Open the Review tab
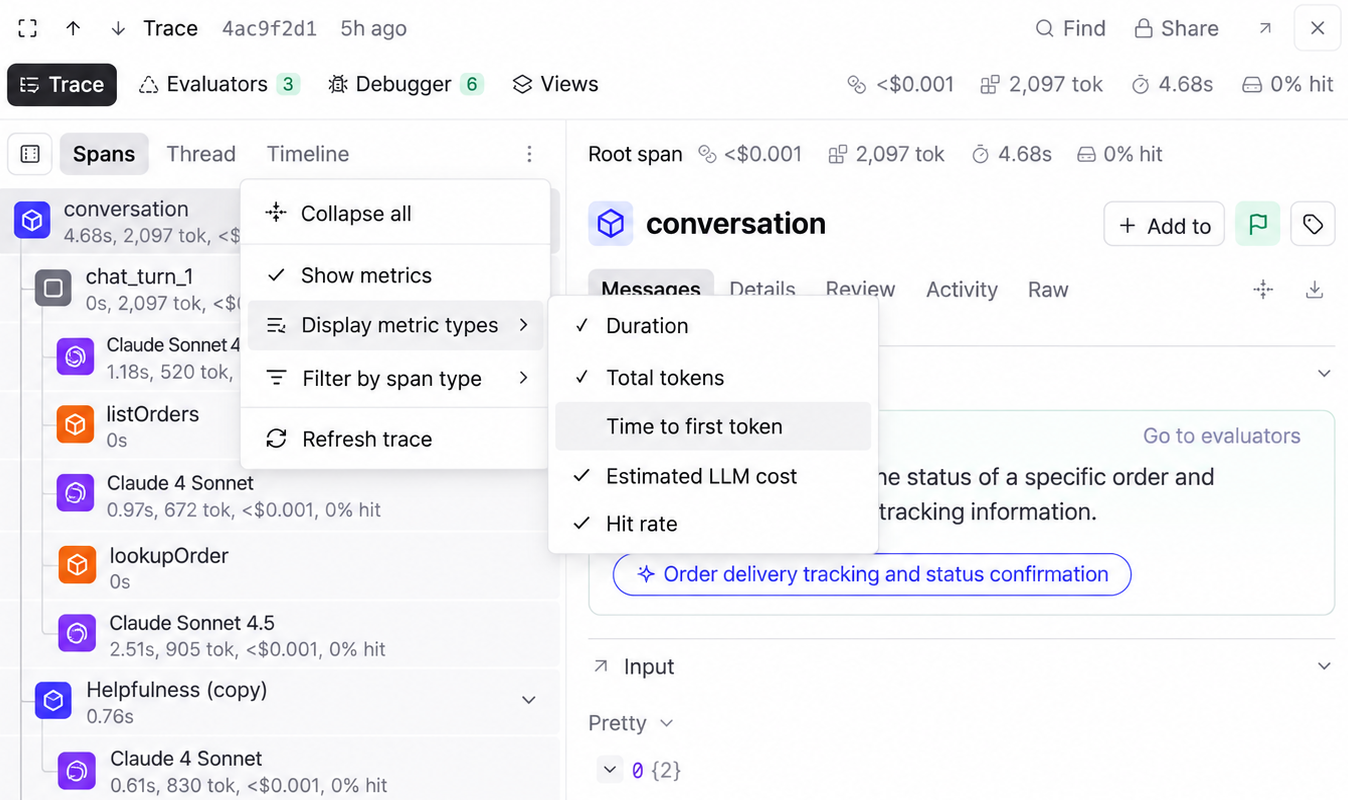This screenshot has height=800, width=1348. click(x=860, y=289)
